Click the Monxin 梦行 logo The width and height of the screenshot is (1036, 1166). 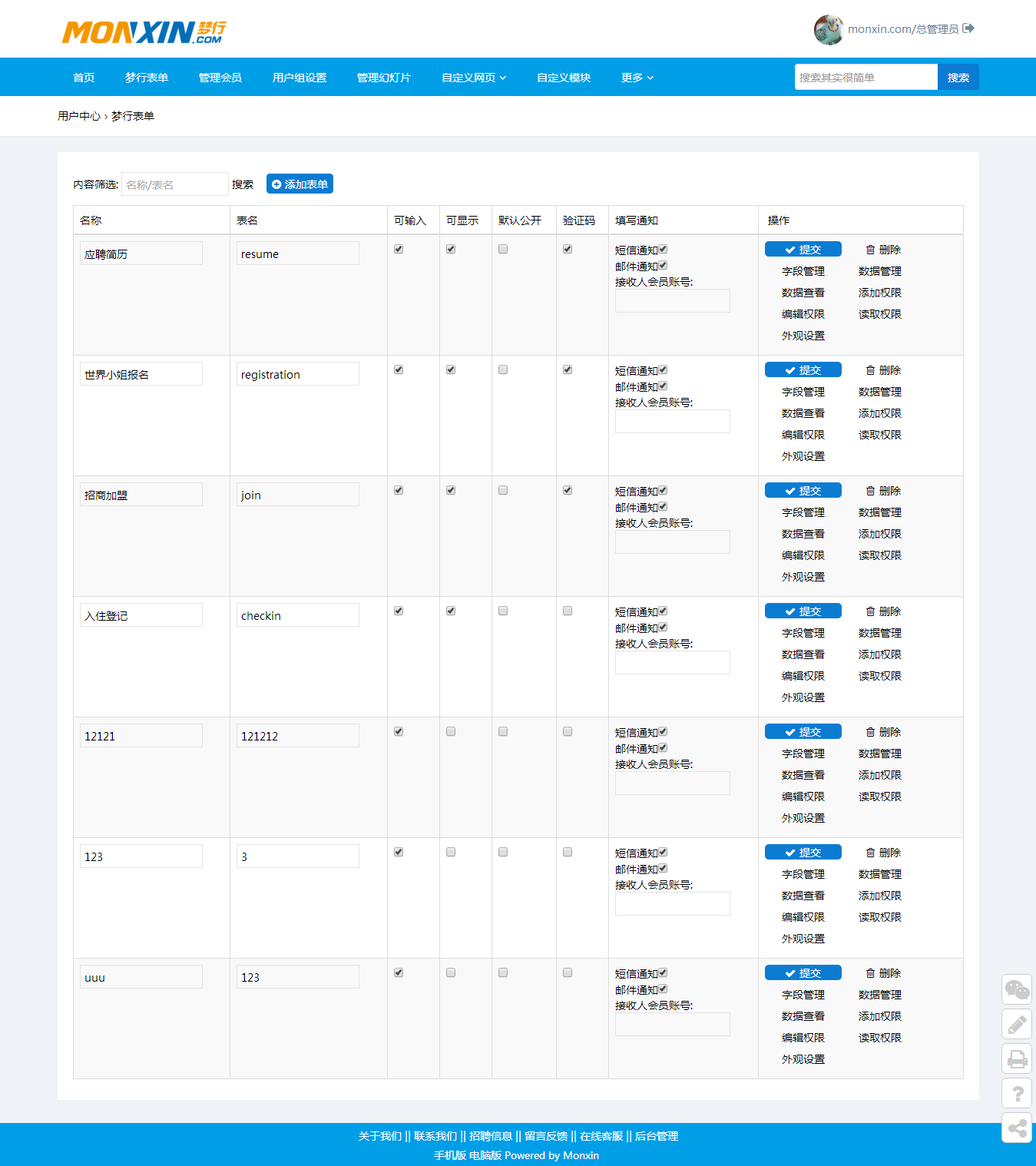pyautogui.click(x=144, y=32)
